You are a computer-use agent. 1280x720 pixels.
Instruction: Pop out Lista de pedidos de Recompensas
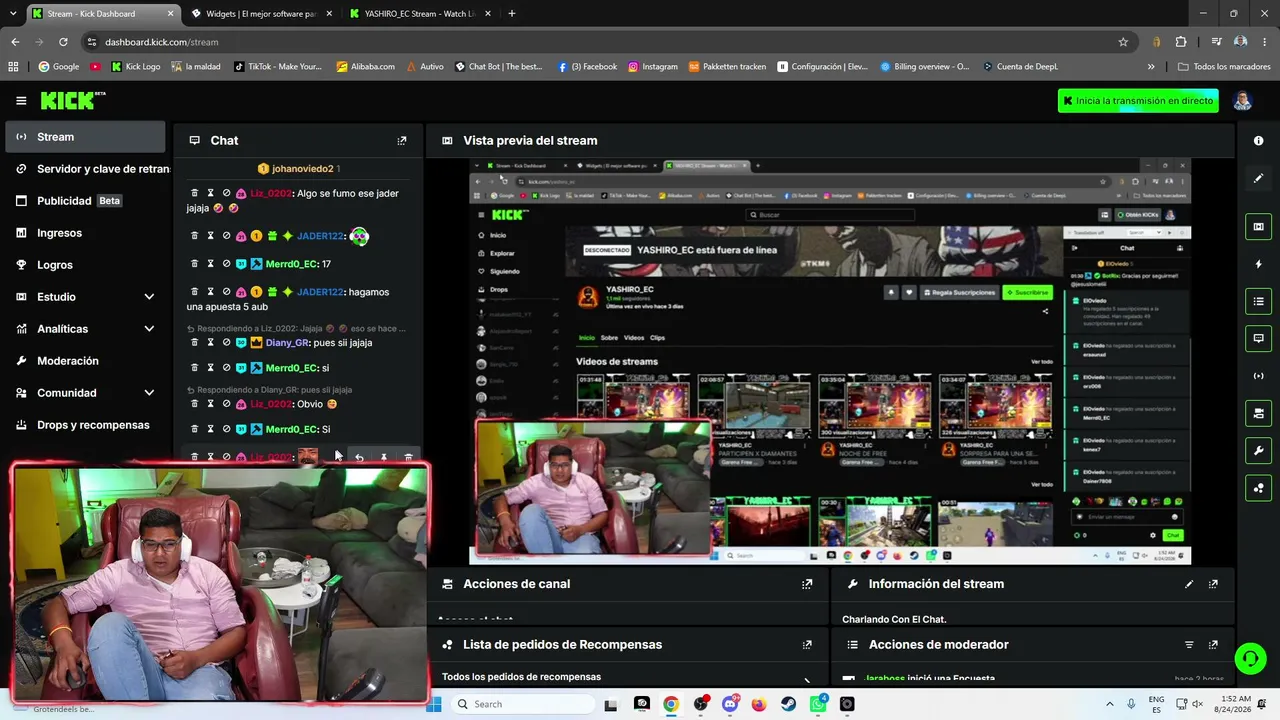tap(807, 645)
